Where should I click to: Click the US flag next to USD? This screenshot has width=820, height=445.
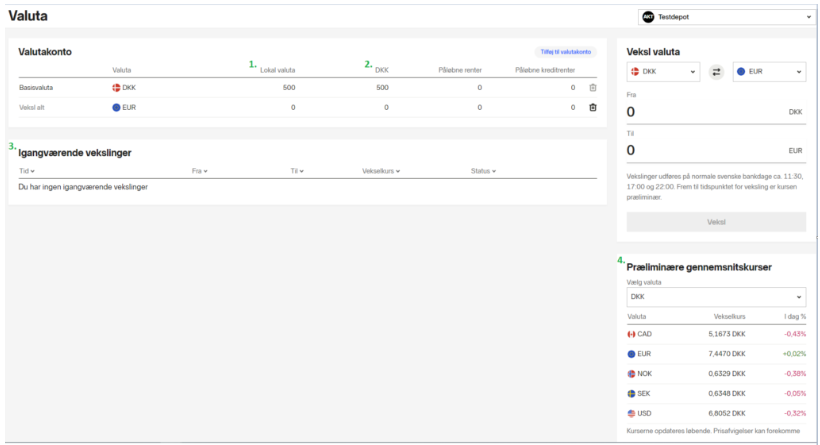coord(631,412)
